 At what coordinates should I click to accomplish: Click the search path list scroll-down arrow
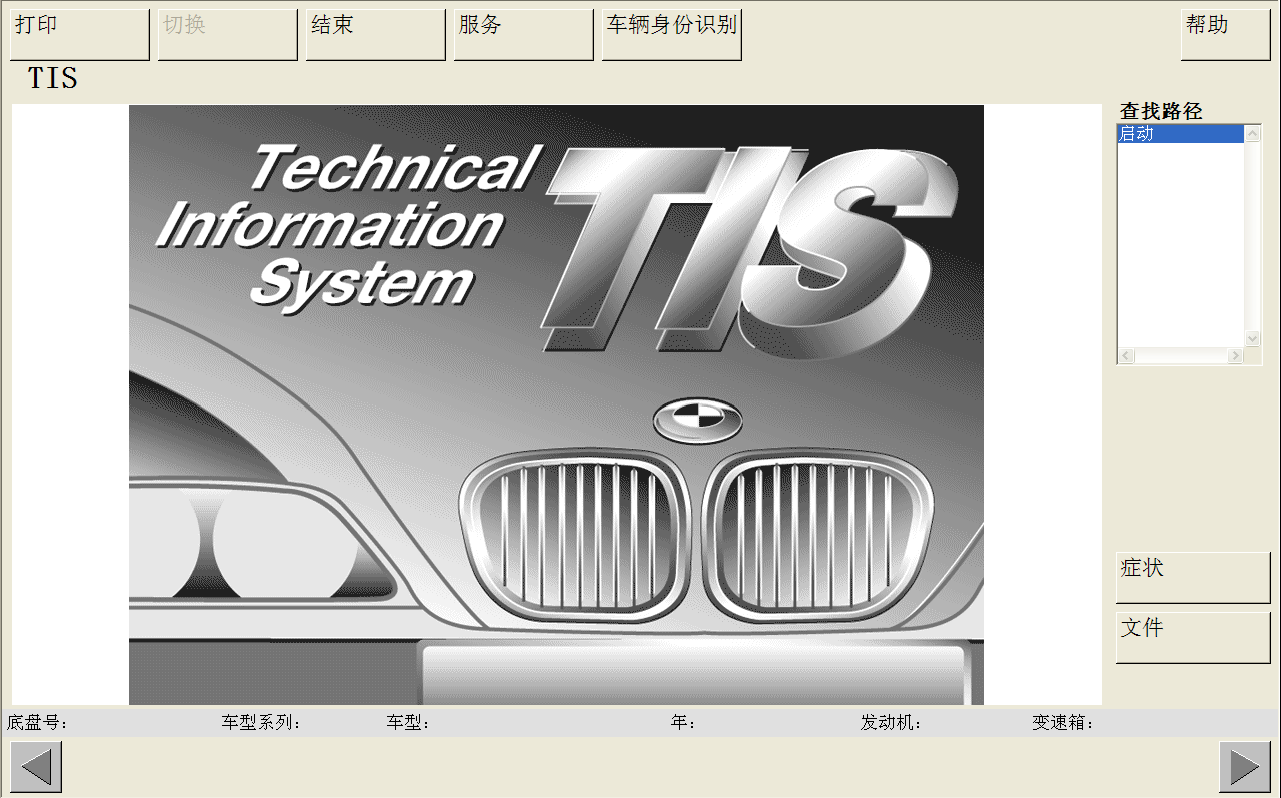point(1253,339)
